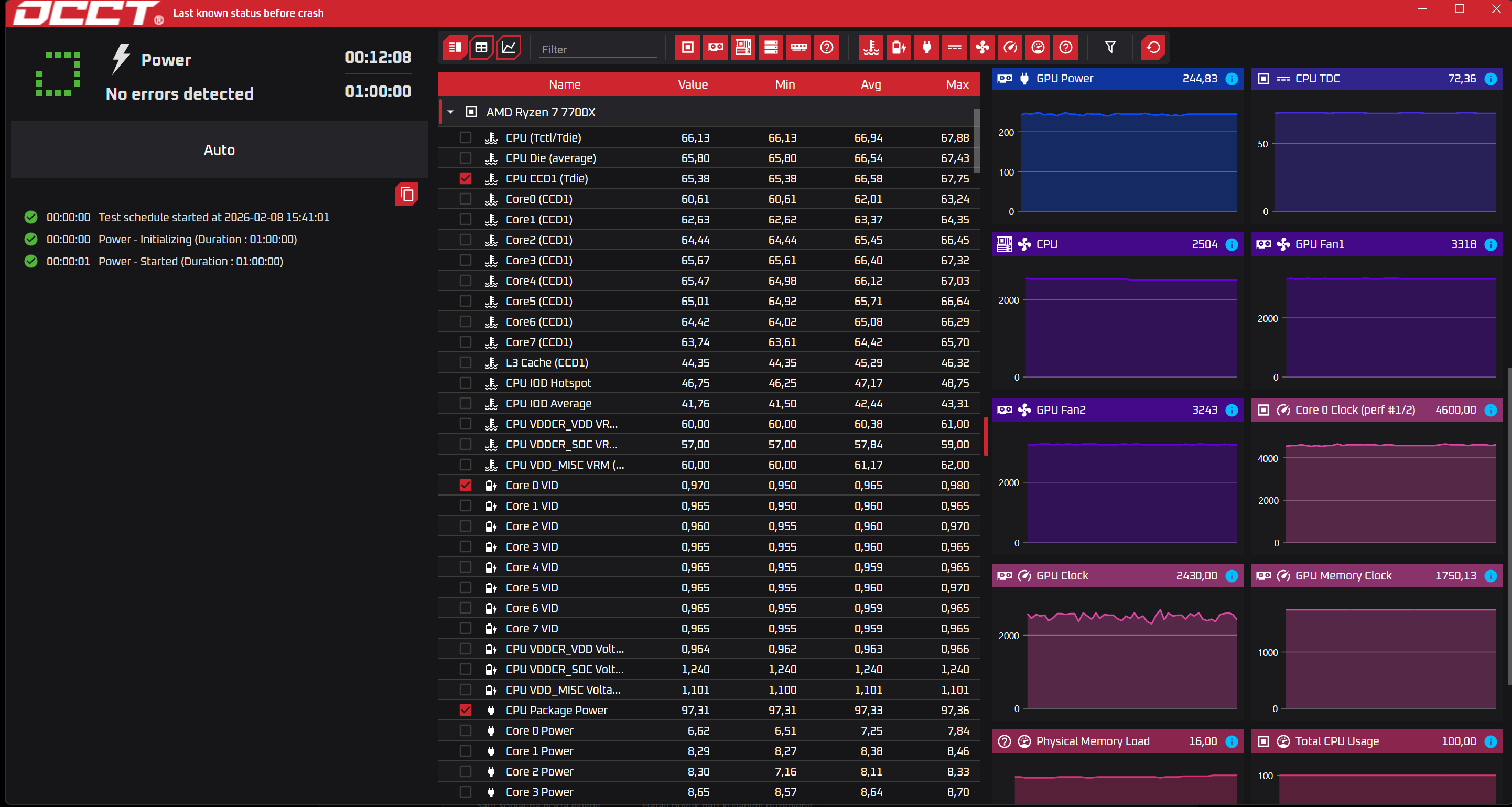Check the CPU Die (average) checkbox

[466, 158]
